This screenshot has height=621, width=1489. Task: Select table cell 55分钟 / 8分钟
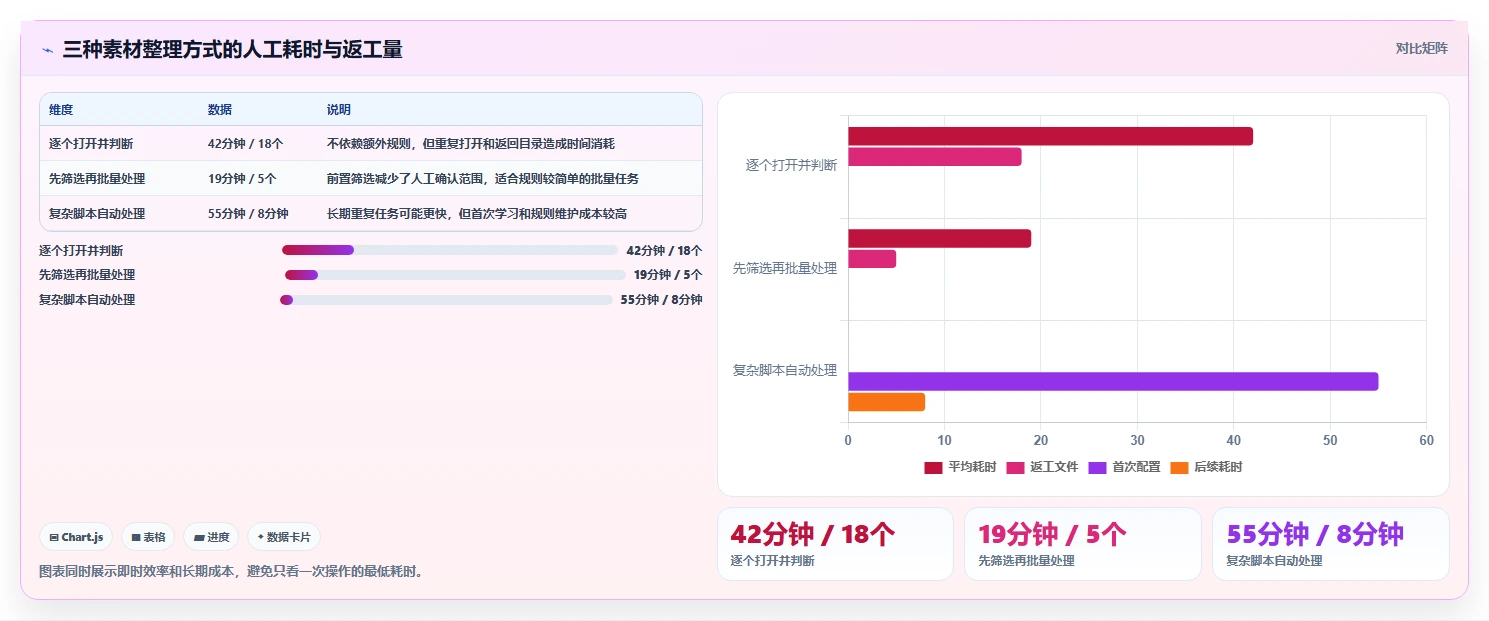click(x=248, y=214)
